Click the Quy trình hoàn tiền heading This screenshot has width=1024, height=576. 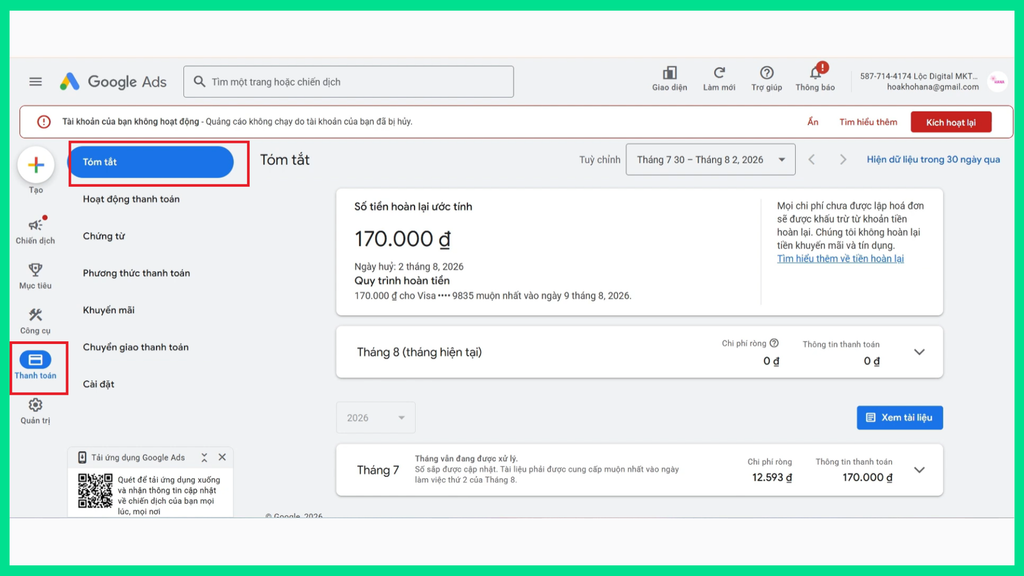click(402, 281)
